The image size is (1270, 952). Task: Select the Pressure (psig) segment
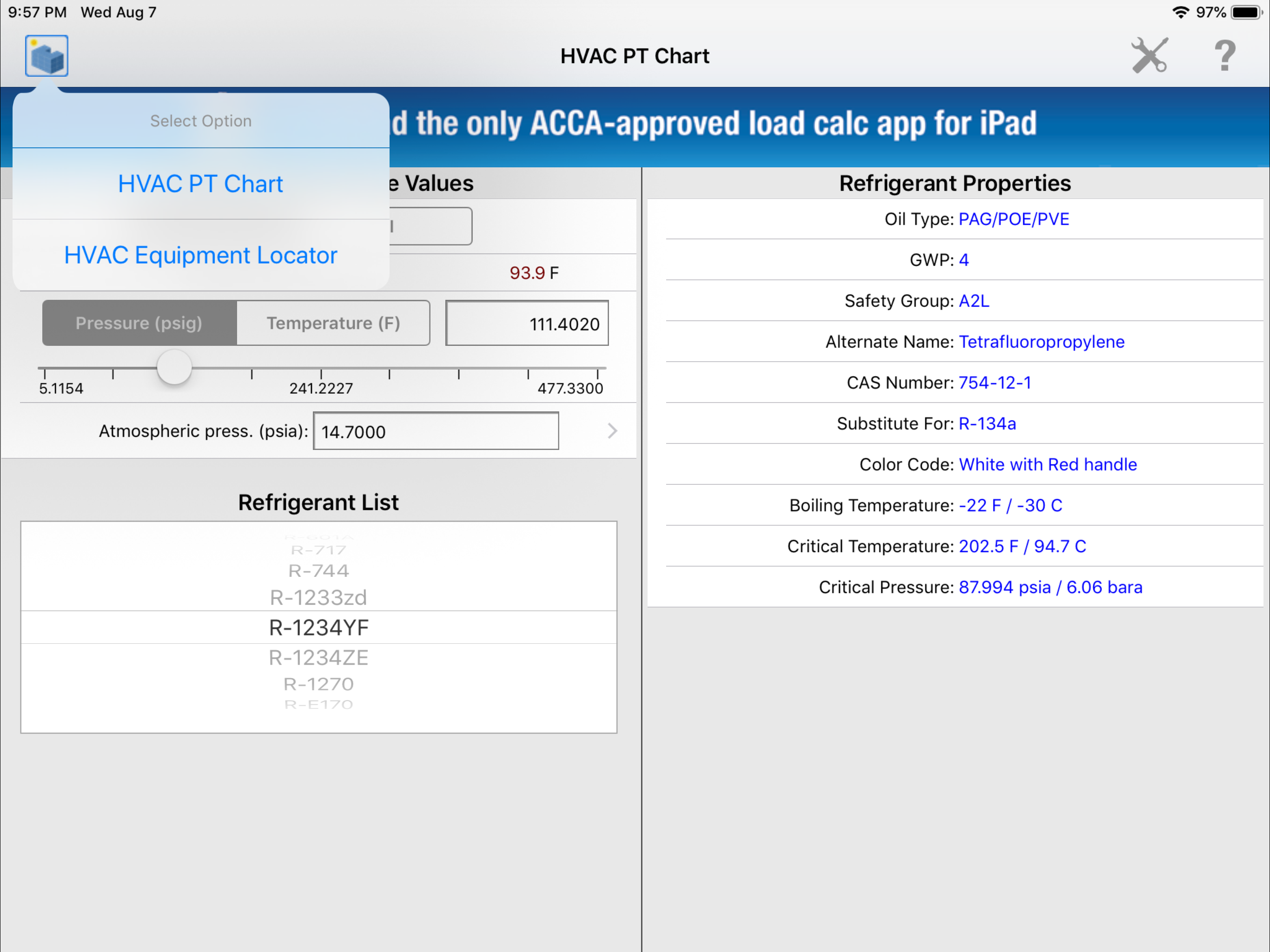(139, 323)
